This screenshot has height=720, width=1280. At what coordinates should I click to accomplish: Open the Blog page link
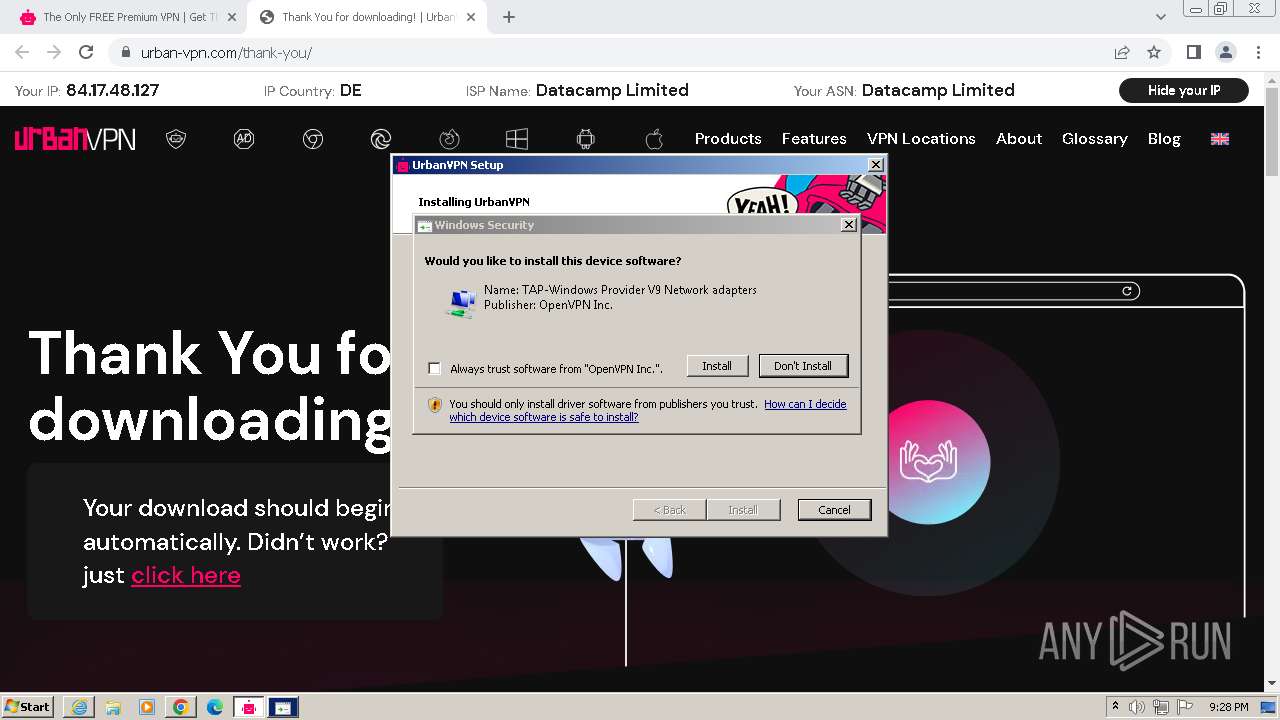point(1164,139)
